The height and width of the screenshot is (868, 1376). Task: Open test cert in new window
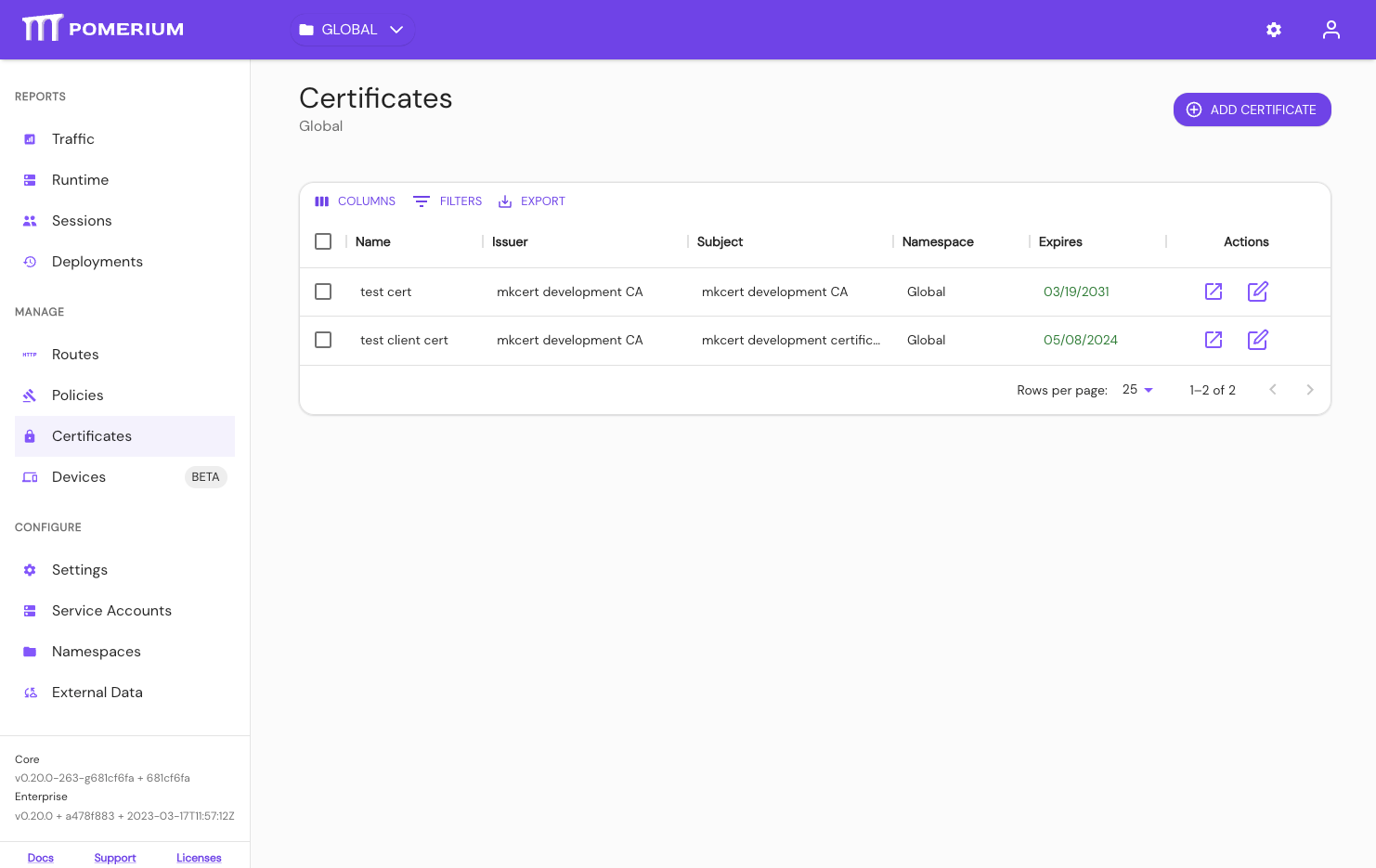(x=1213, y=291)
